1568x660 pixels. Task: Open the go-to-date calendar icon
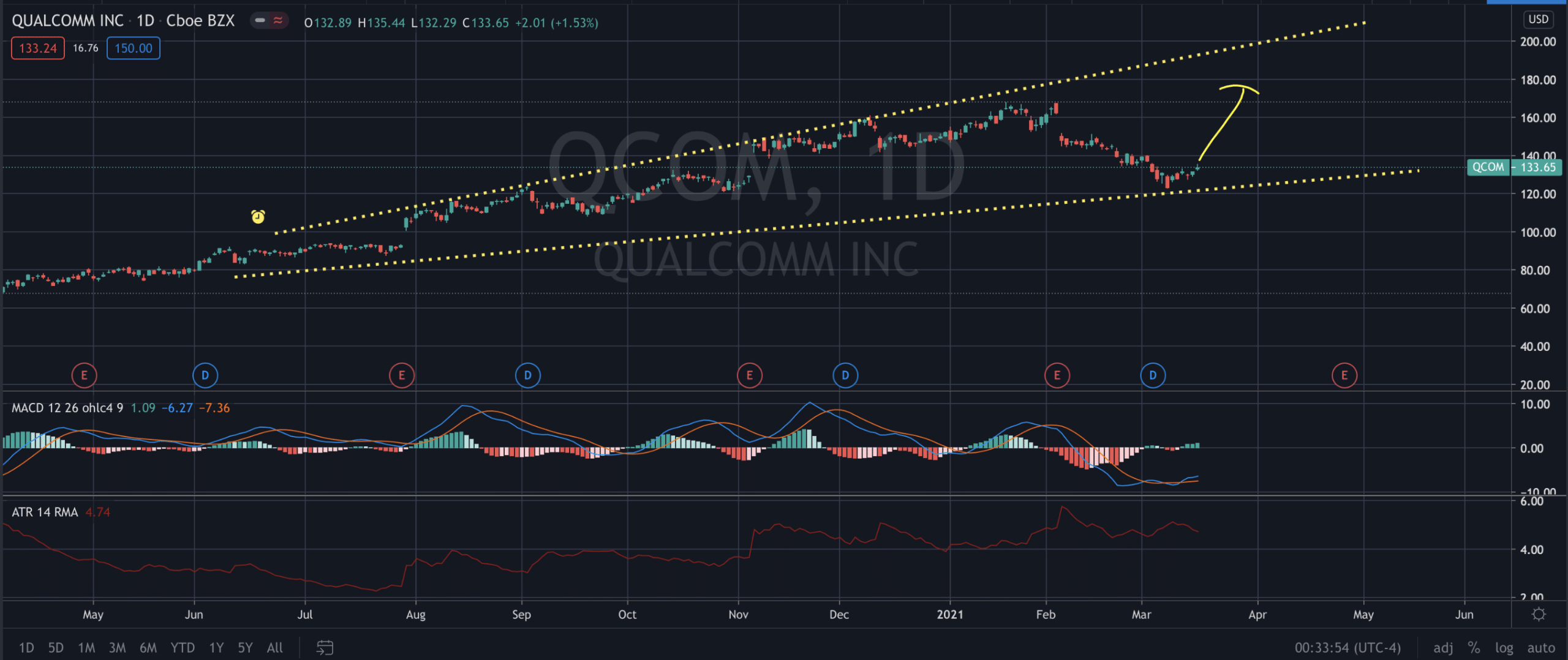325,647
